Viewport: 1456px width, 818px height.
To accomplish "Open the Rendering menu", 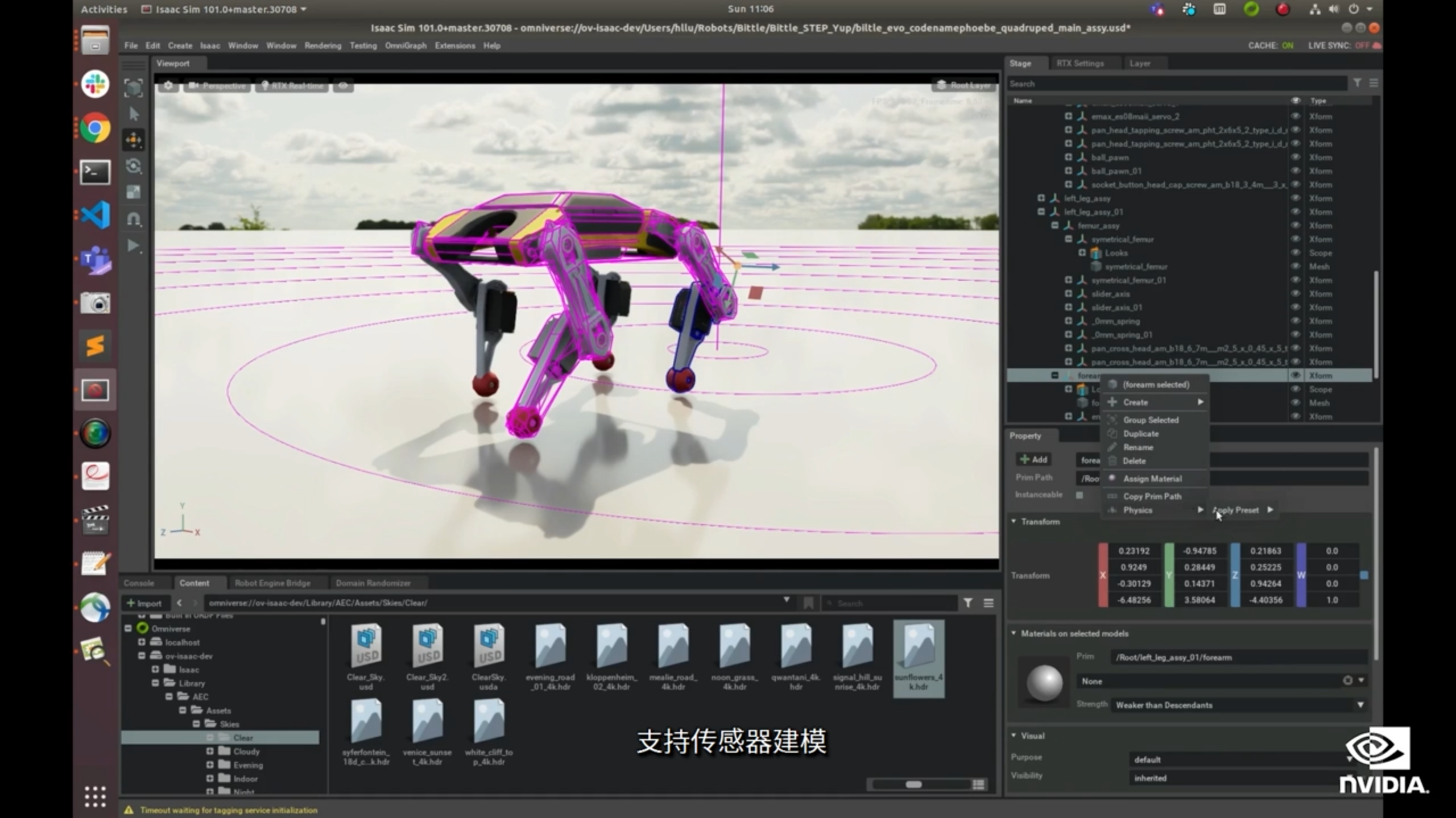I will click(322, 45).
